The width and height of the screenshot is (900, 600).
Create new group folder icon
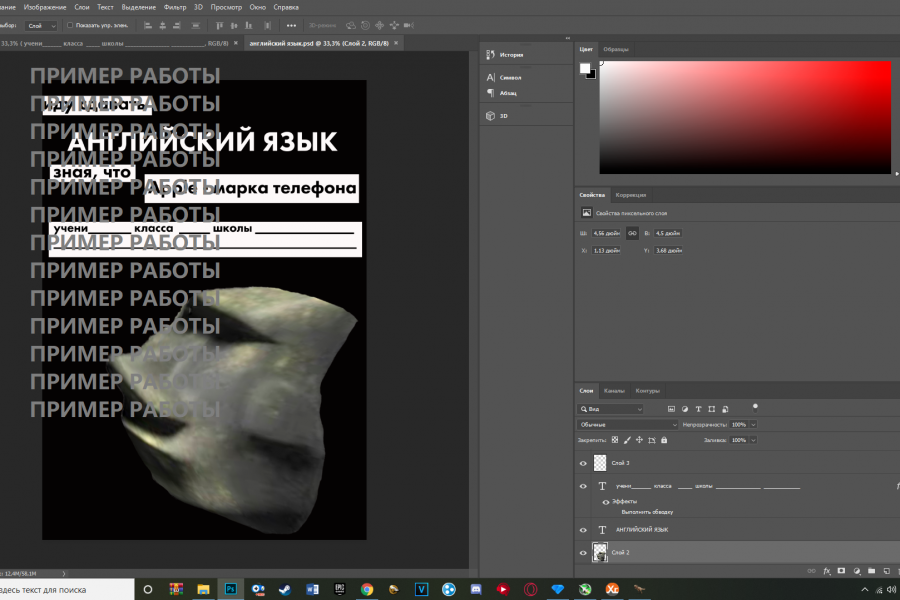[872, 571]
